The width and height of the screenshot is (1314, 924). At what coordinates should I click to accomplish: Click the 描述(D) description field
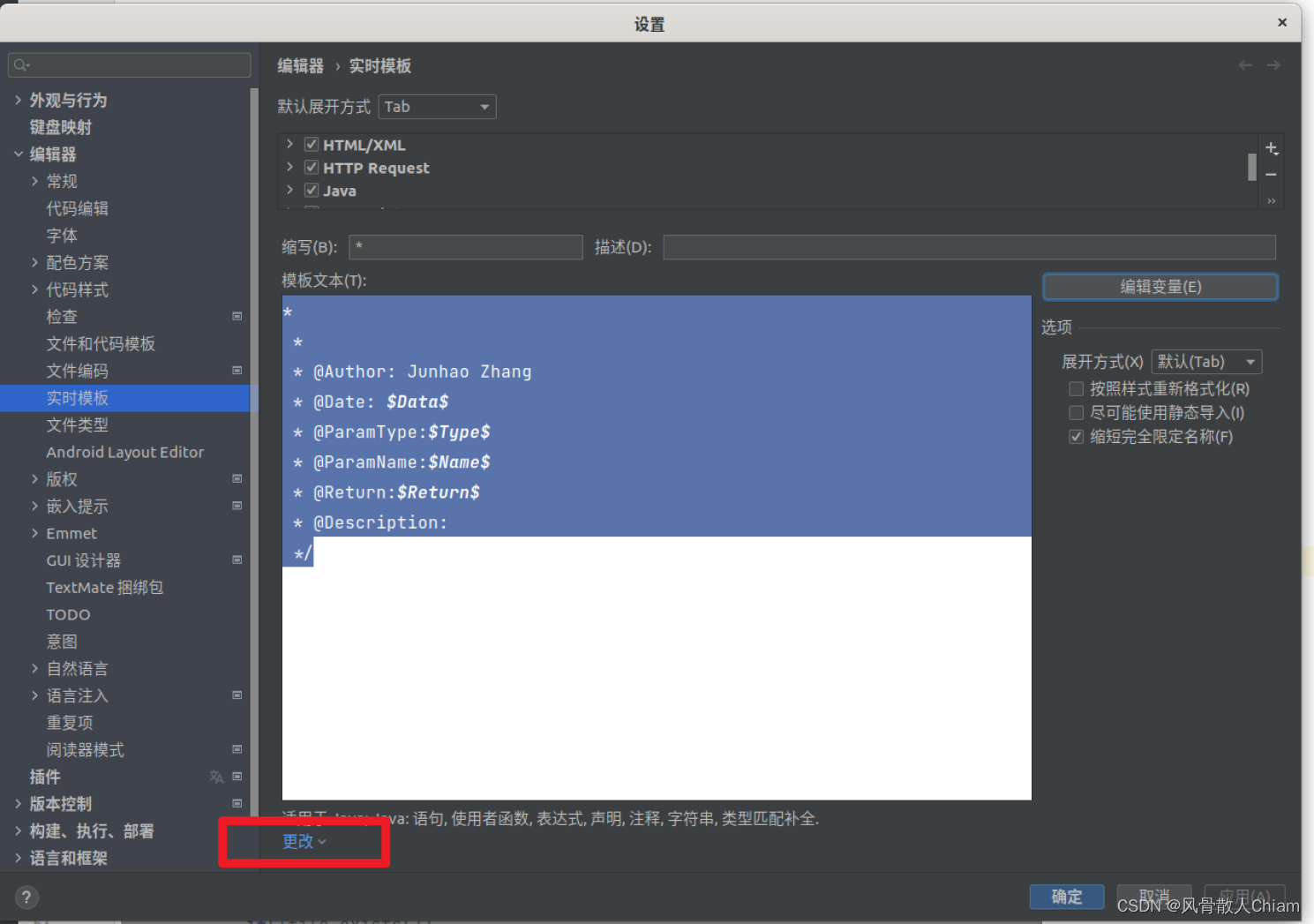tap(969, 247)
